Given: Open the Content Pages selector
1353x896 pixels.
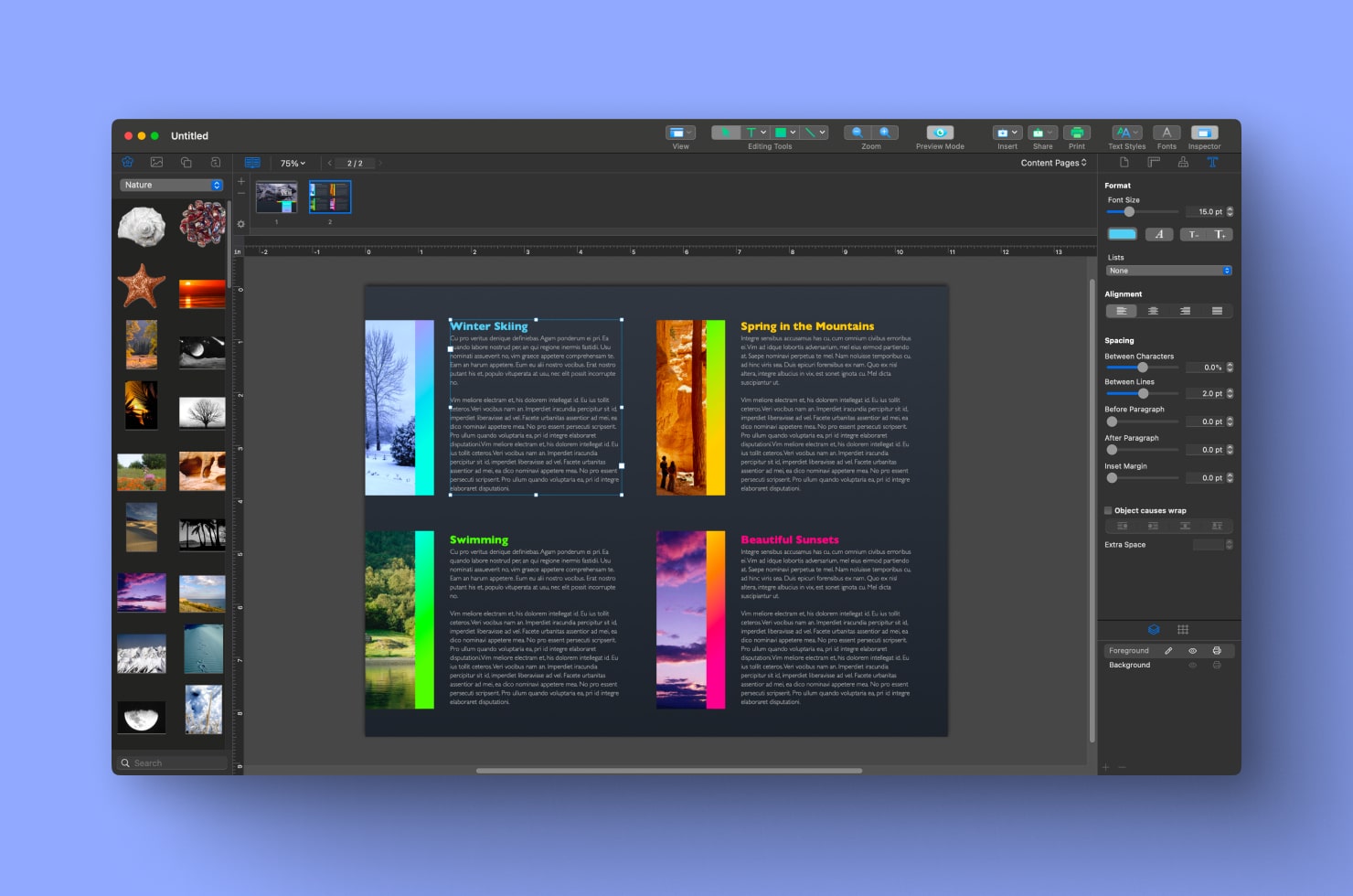Looking at the screenshot, I should (1052, 162).
